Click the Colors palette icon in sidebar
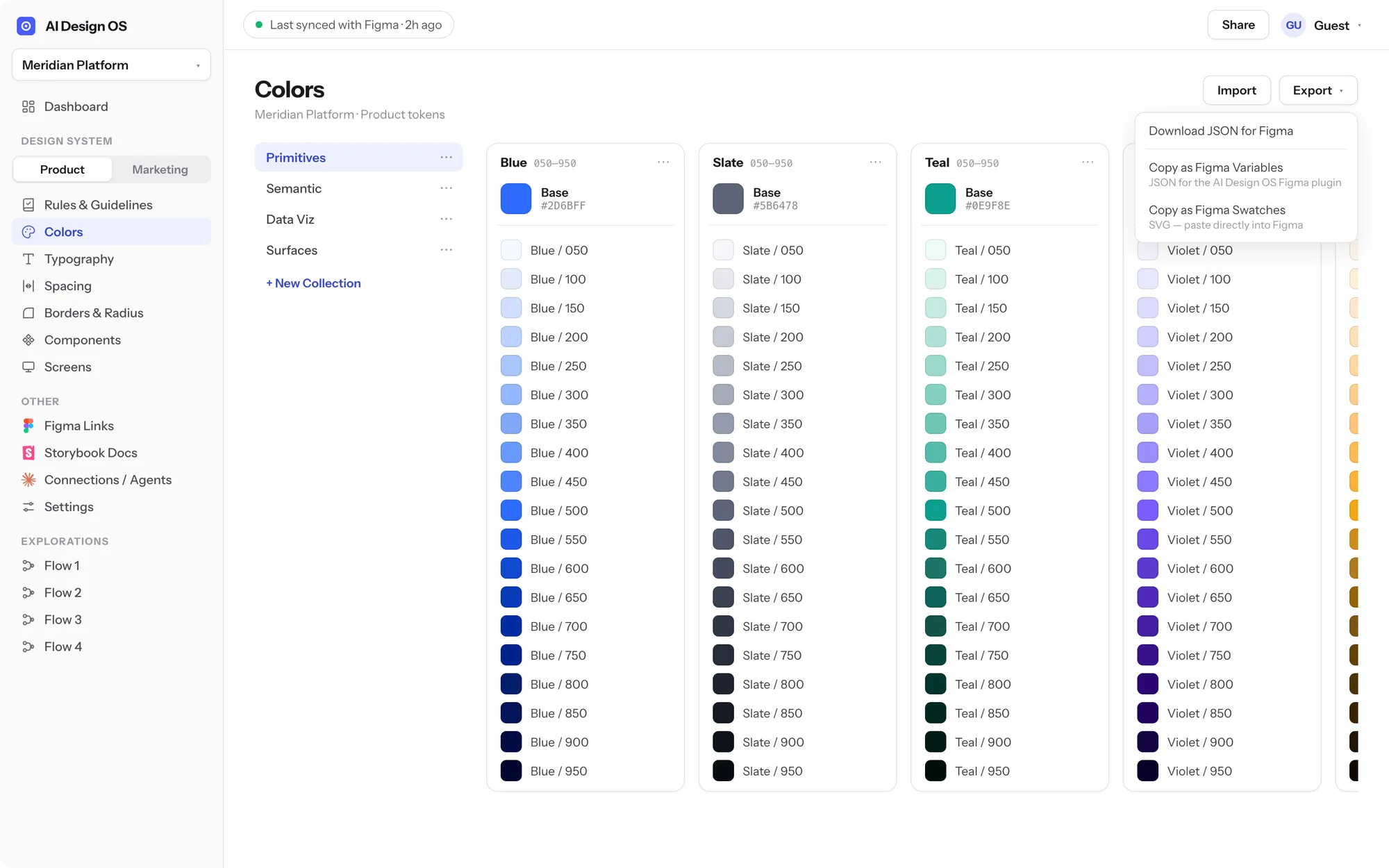The width and height of the screenshot is (1389, 868). pos(28,232)
